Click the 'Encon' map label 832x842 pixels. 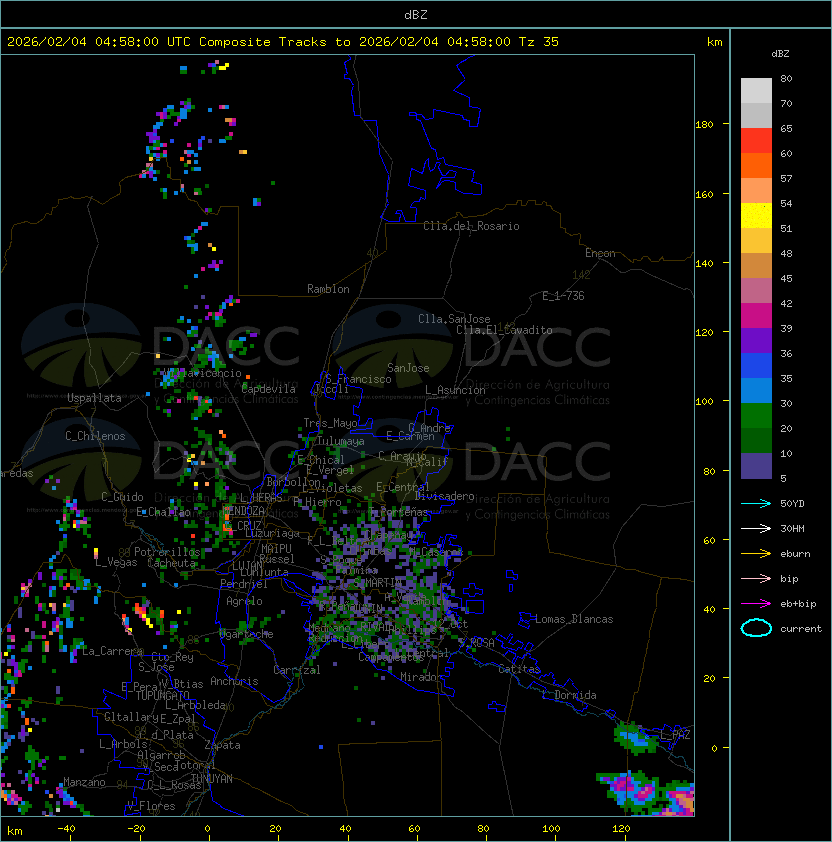[600, 253]
